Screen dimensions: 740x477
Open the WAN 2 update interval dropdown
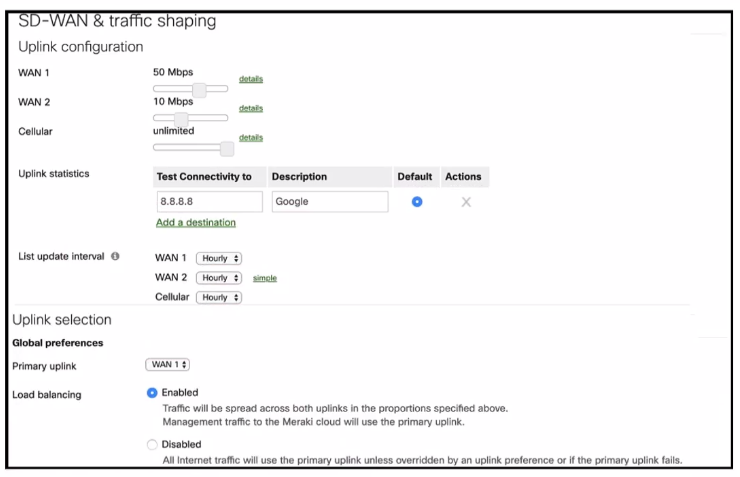point(219,278)
